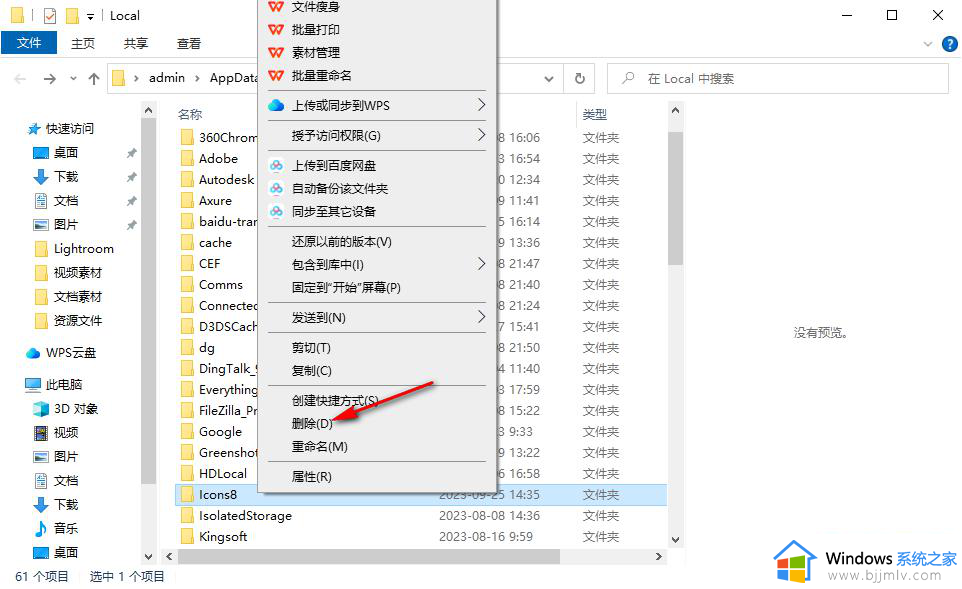Viewport: 962px width, 589px height.
Task: Choose 删除(D) from context menu
Action: 312,423
